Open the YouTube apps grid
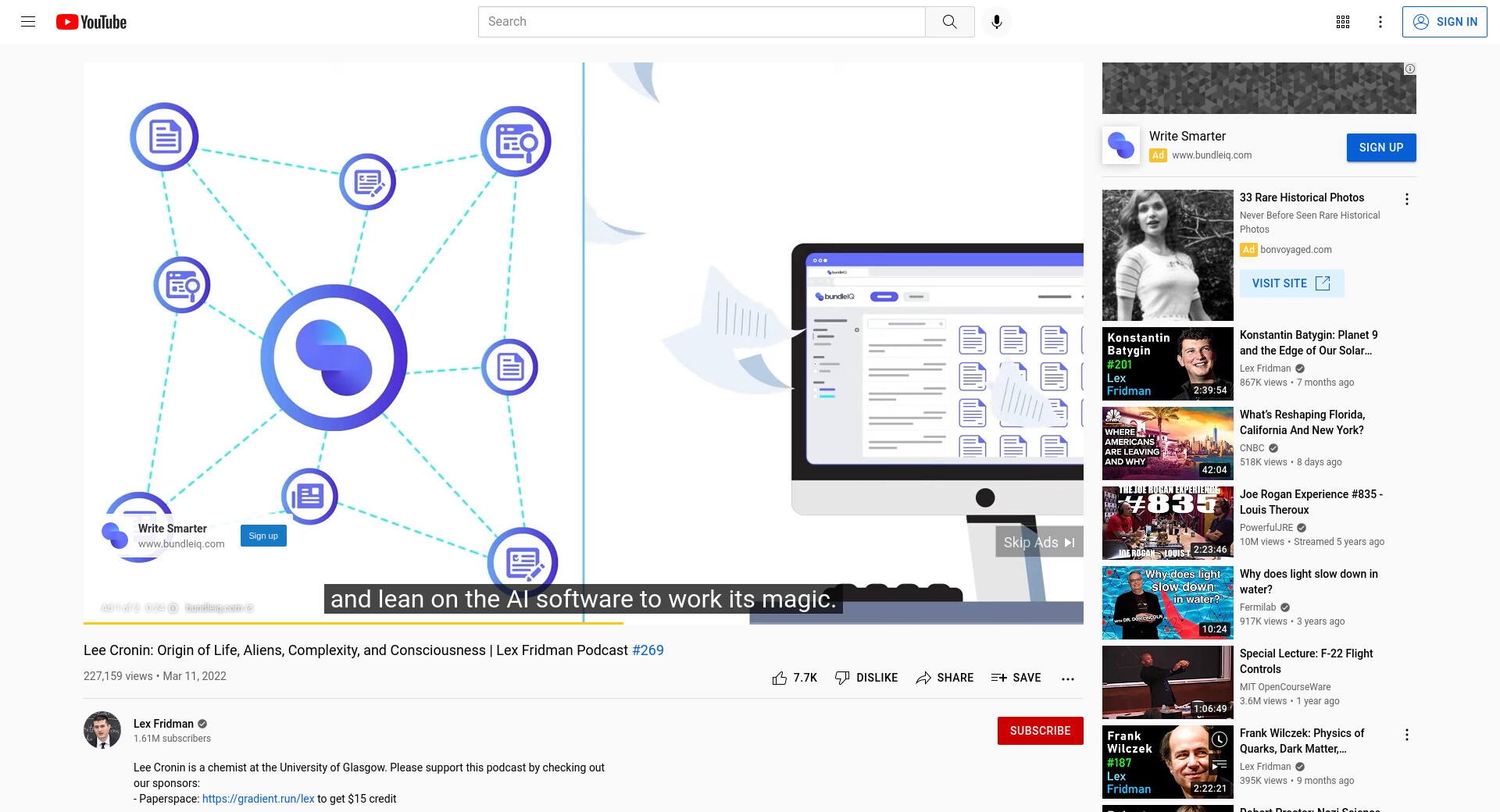This screenshot has height=812, width=1500. point(1343,22)
